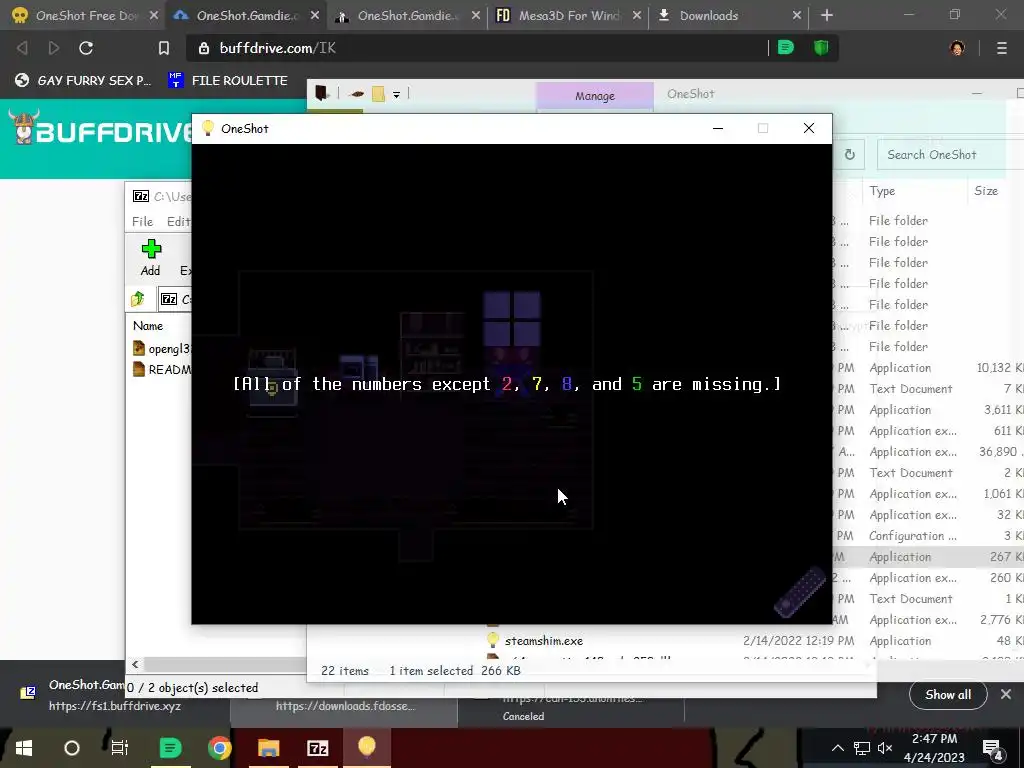Switch to the OneShot Free Download browser tab
The height and width of the screenshot is (768, 1024).
78,15
